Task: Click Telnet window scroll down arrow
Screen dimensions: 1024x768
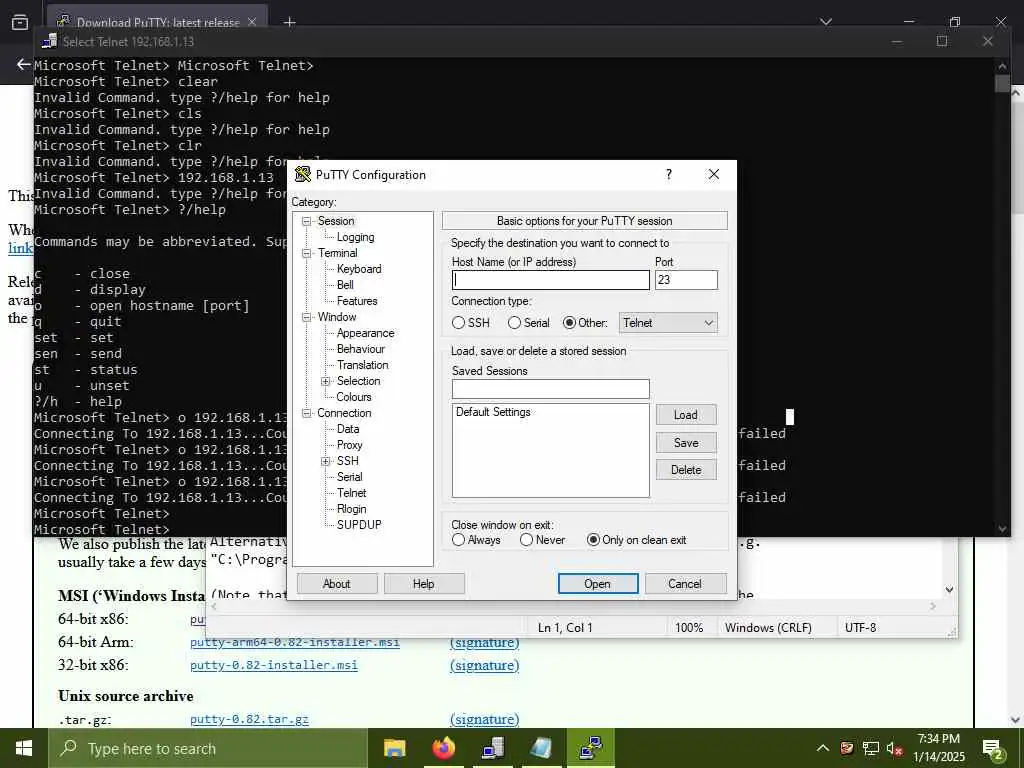Action: [1002, 528]
